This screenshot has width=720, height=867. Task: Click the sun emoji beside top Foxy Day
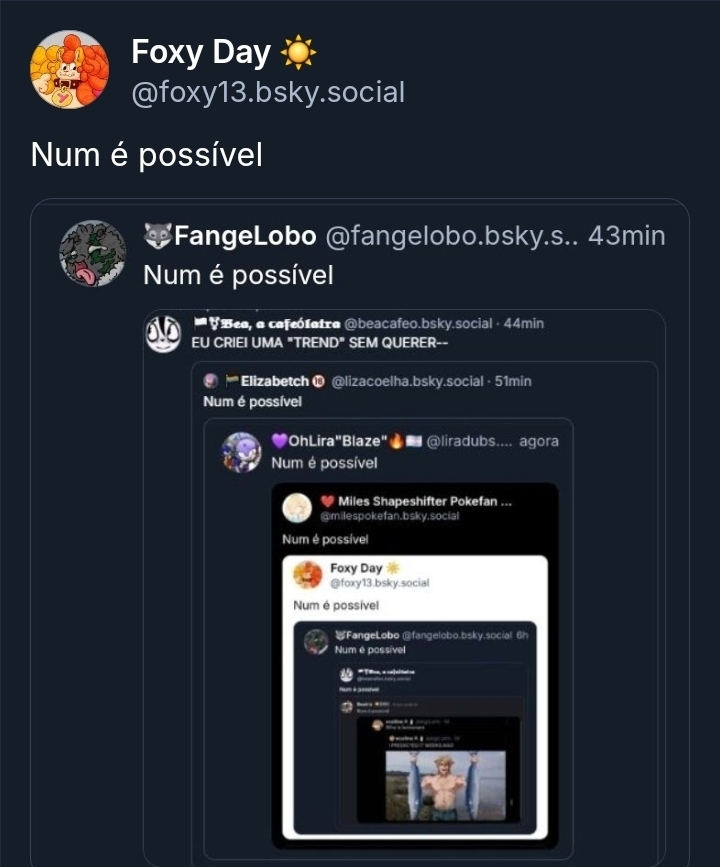click(298, 52)
